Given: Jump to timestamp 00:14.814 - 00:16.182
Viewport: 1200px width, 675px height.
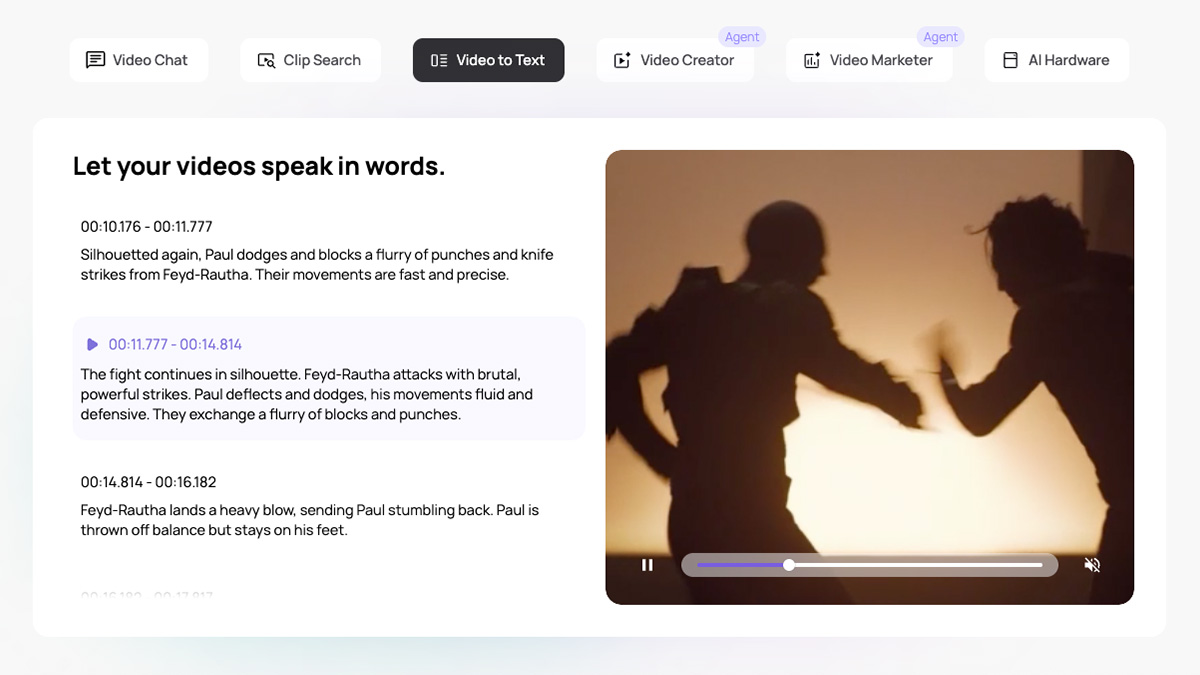Looking at the screenshot, I should (x=149, y=482).
